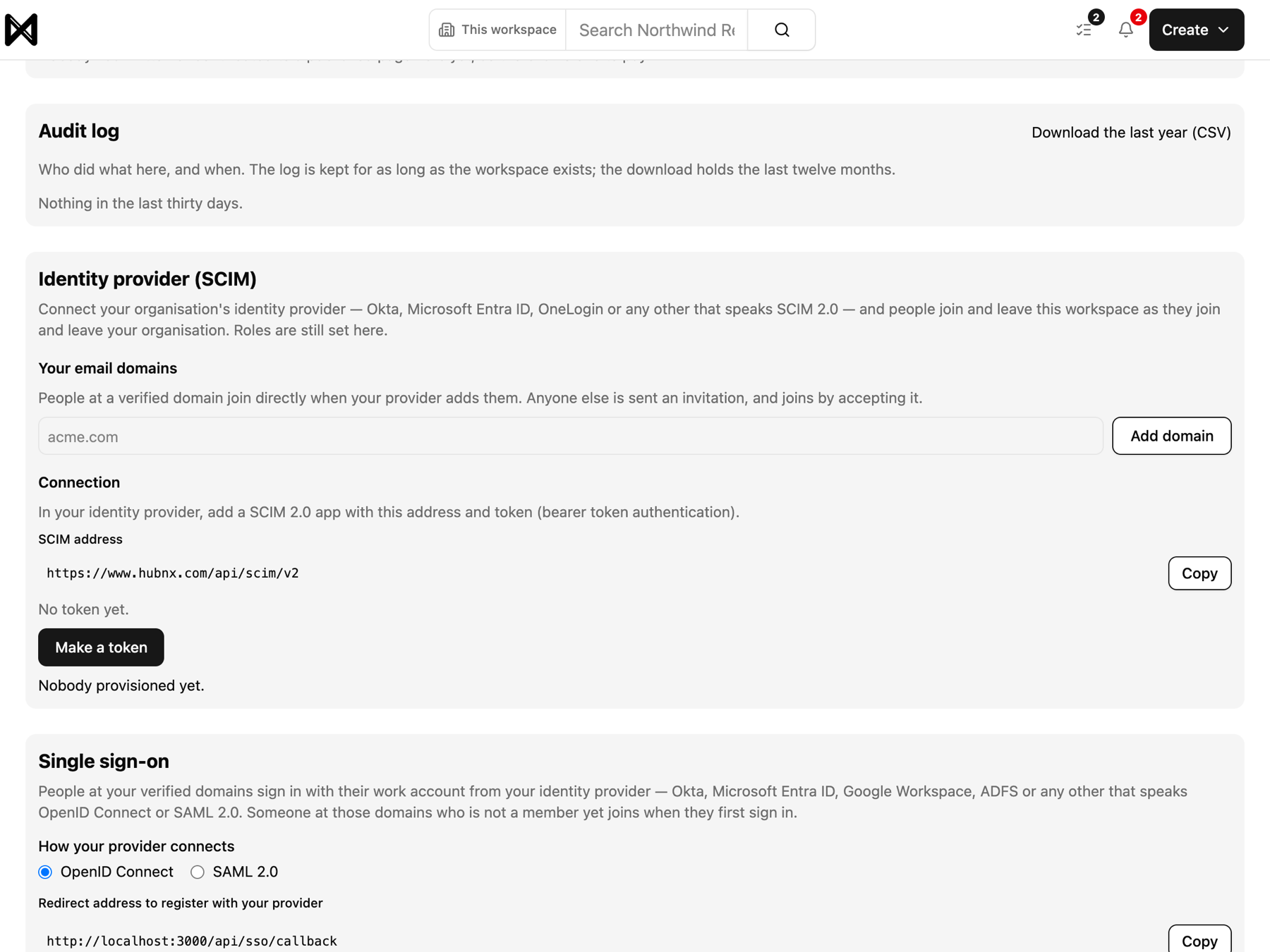Open the notifications bell

(x=1126, y=30)
